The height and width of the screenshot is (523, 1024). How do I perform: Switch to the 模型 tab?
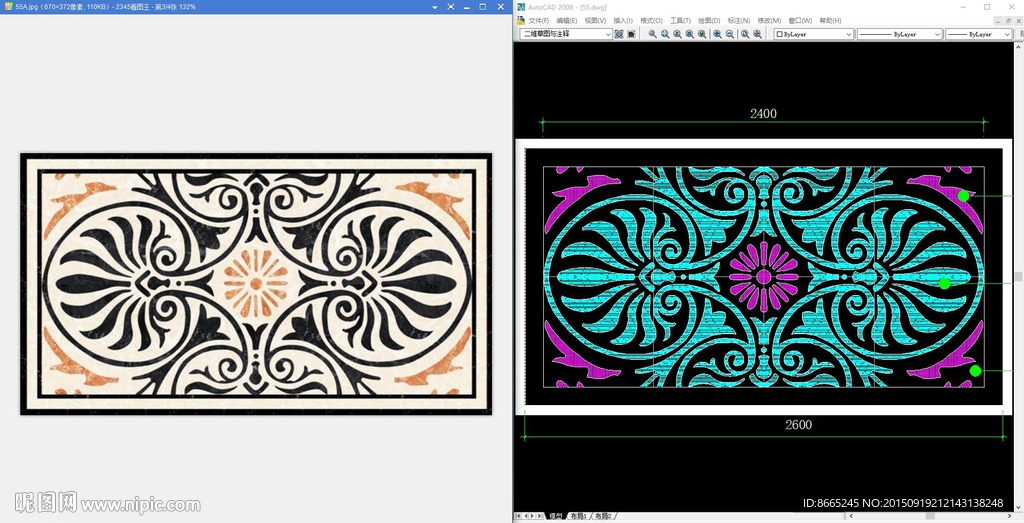coord(555,516)
